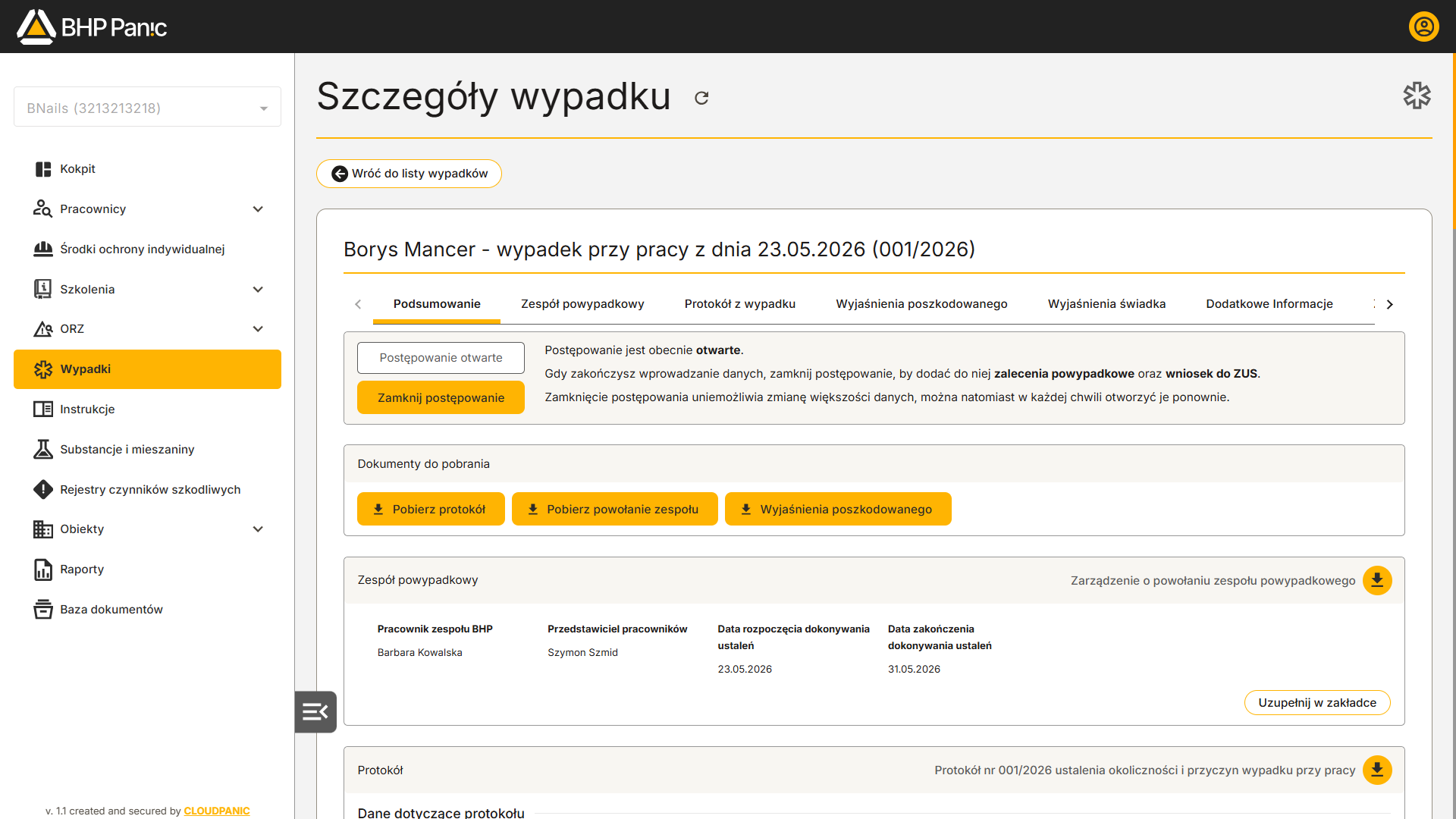Open Substancje i mieszaniny menu item
Screen dimensions: 1456x819
(x=147, y=449)
